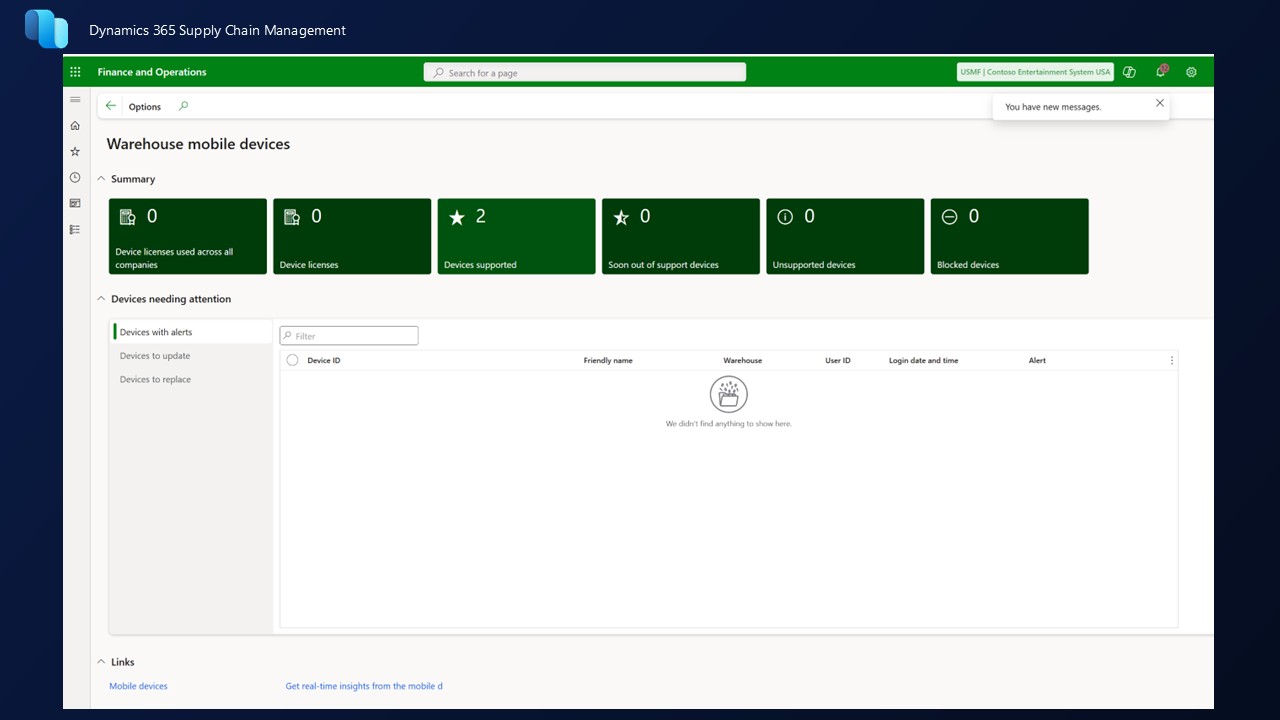The image size is (1280, 720).
Task: Click the Unsupported devices info icon
Action: pos(785,217)
